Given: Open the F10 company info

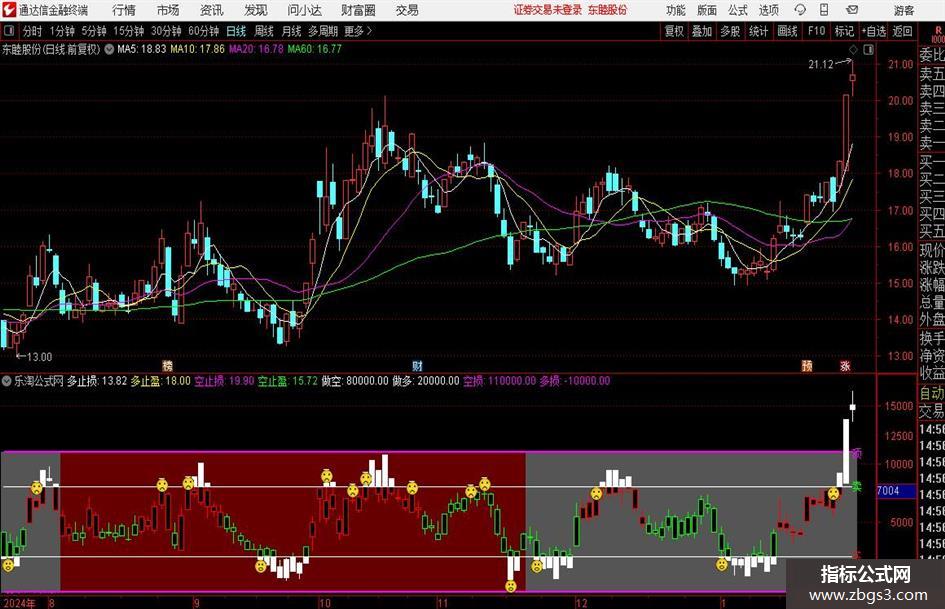Looking at the screenshot, I should coord(817,31).
